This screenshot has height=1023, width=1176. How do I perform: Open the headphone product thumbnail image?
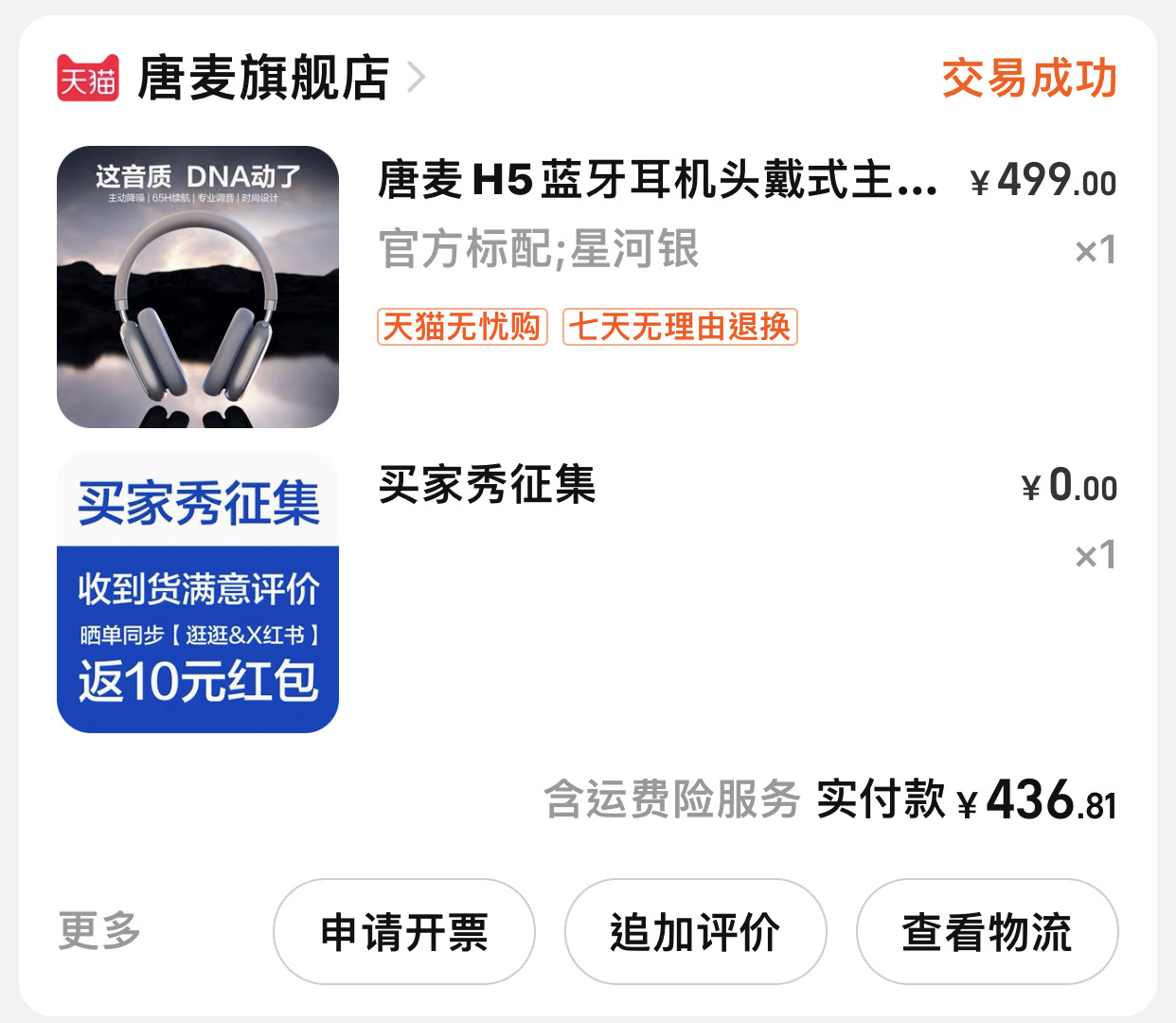point(198,287)
